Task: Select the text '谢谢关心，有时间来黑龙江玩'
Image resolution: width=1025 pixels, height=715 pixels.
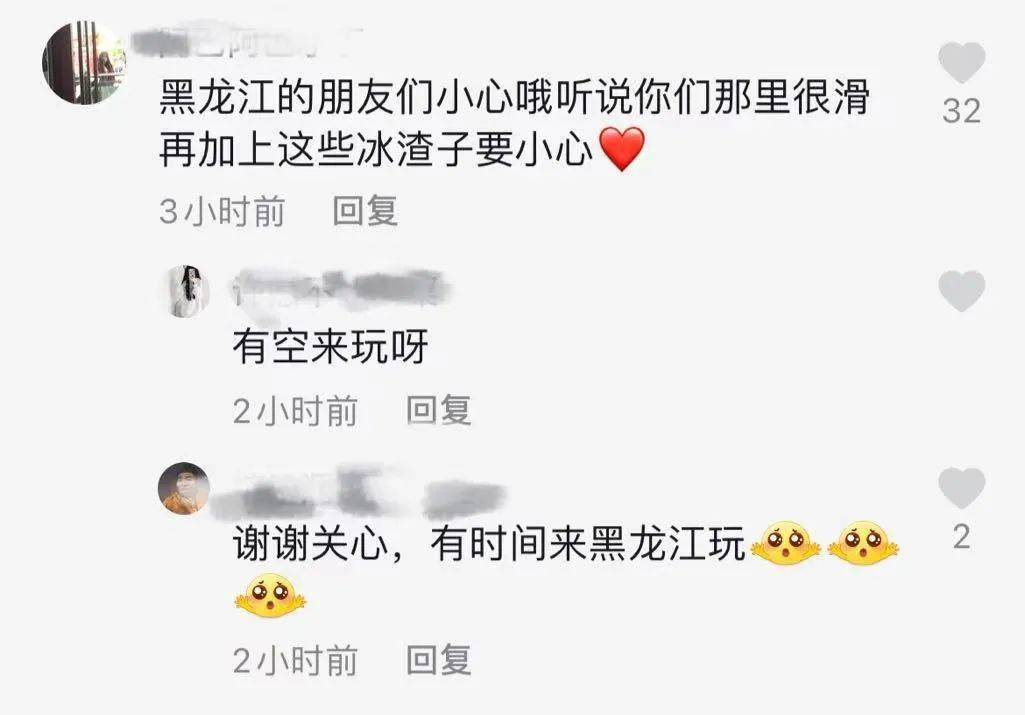Action: pyautogui.click(x=489, y=543)
